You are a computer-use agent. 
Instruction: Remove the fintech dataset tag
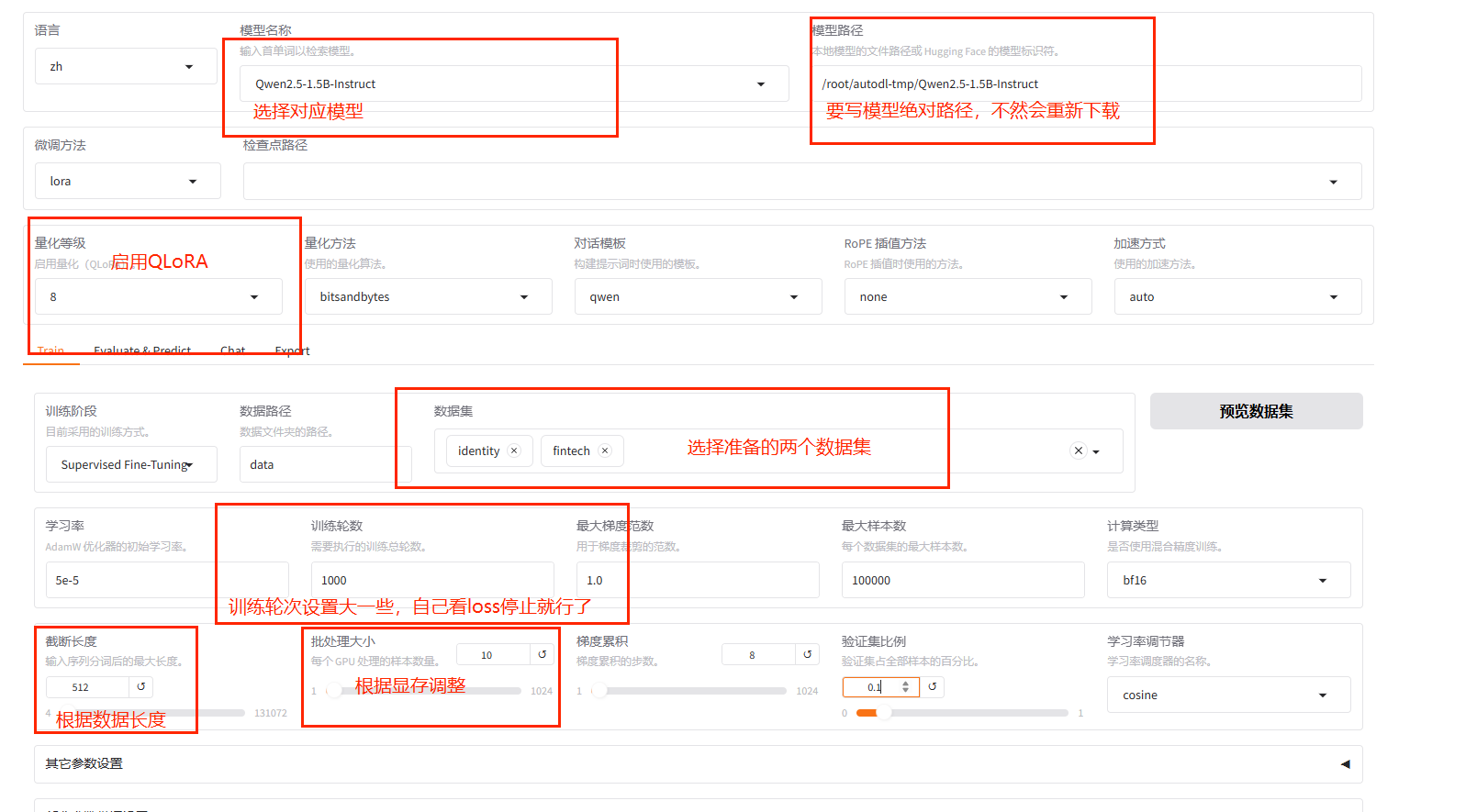[x=604, y=450]
